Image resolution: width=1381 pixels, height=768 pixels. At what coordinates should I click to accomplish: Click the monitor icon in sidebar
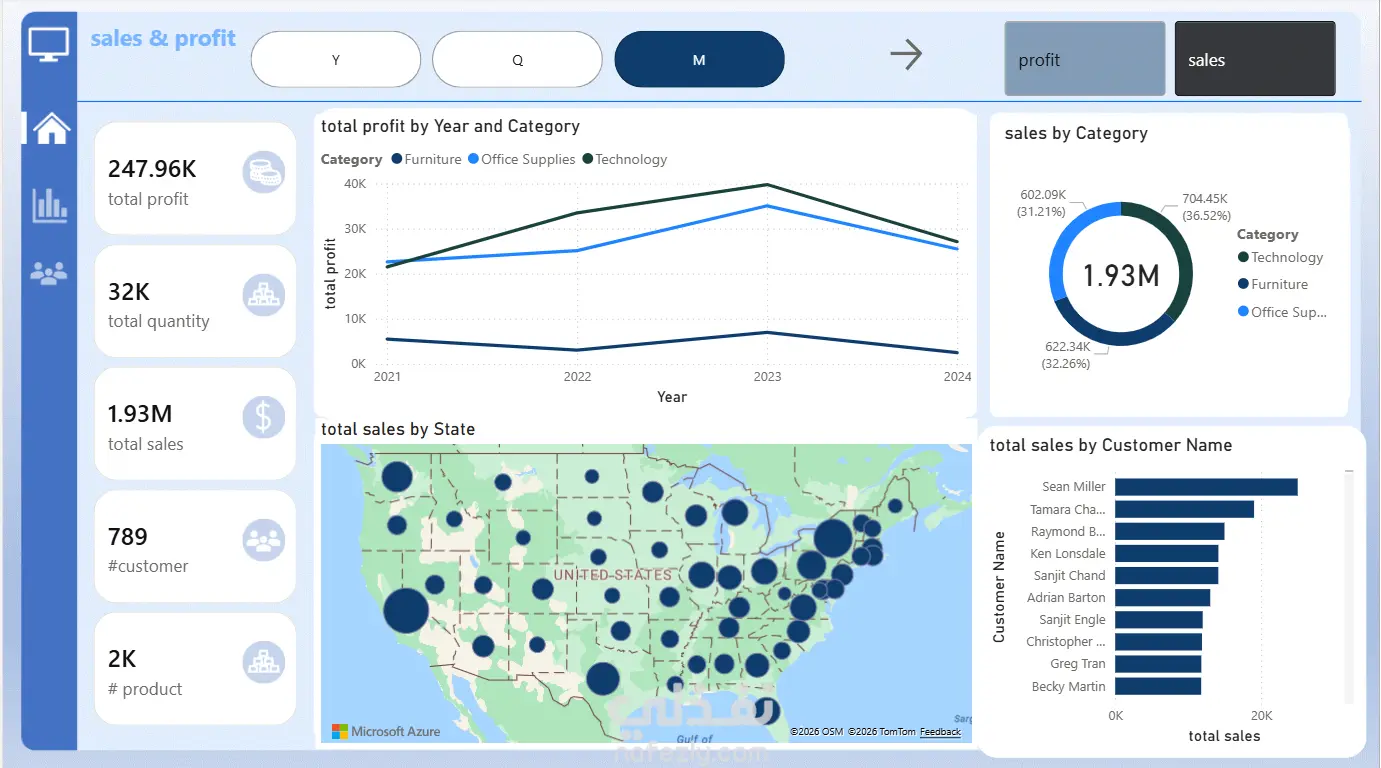pyautogui.click(x=49, y=45)
